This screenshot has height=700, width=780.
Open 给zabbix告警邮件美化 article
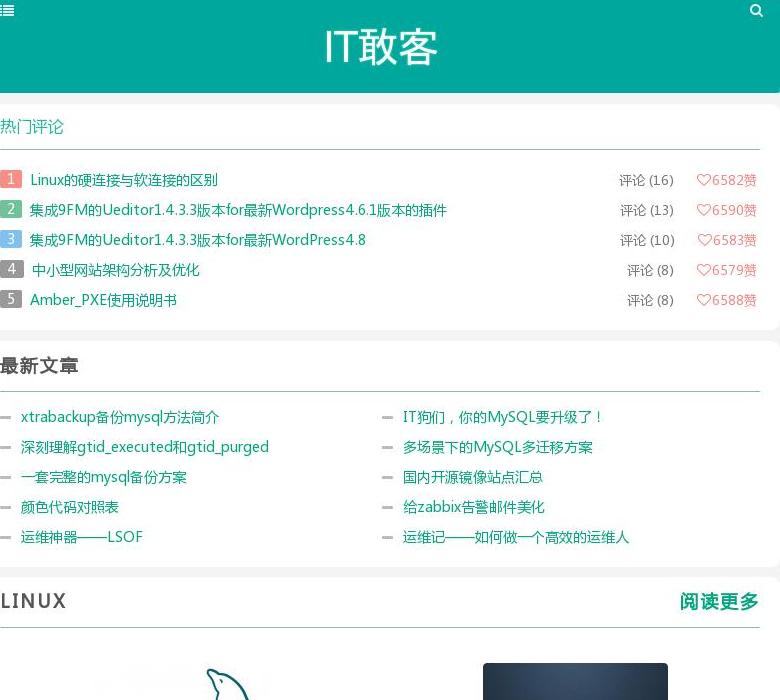click(474, 507)
